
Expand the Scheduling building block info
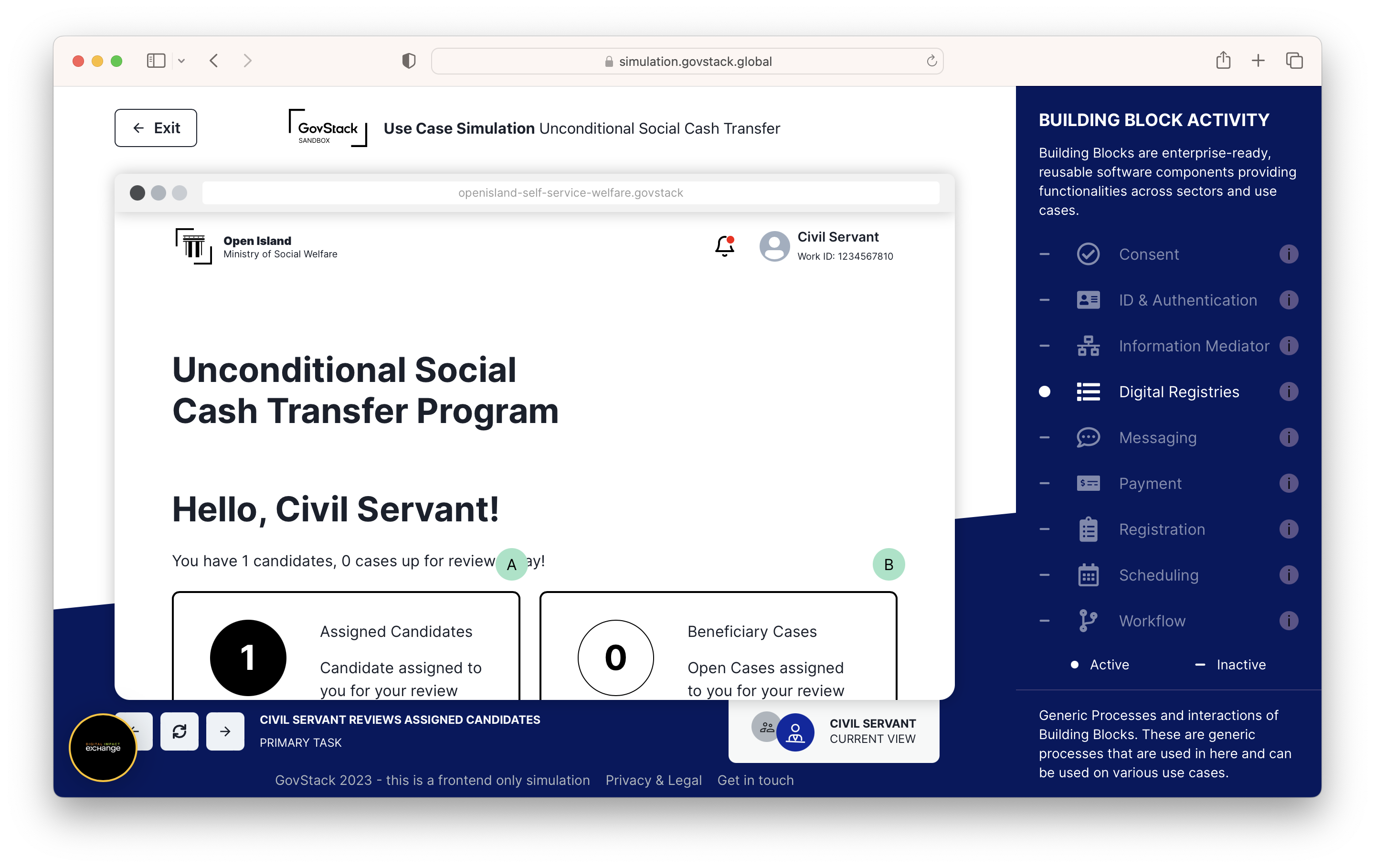click(1291, 575)
